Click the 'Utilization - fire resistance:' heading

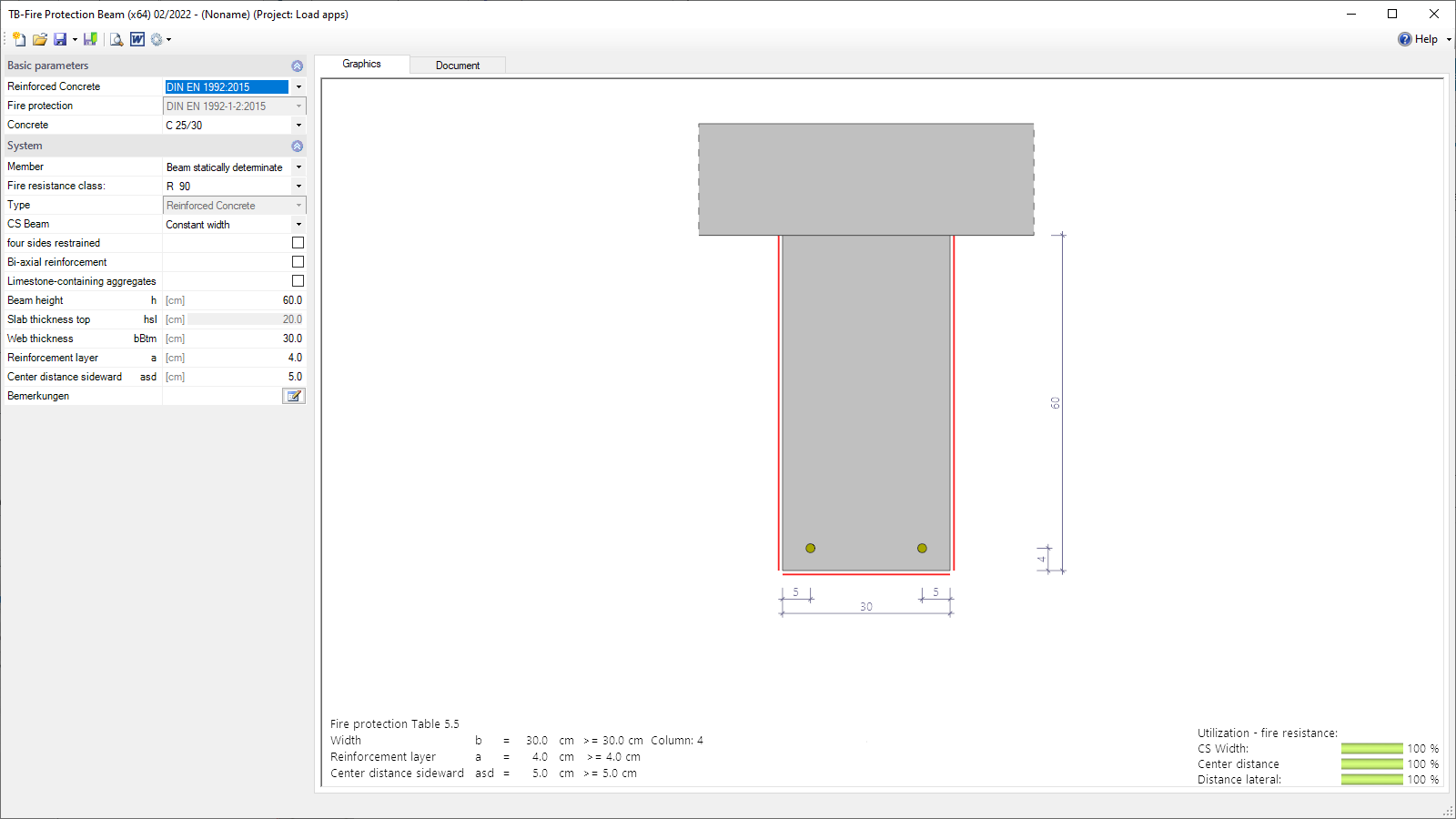1268,733
